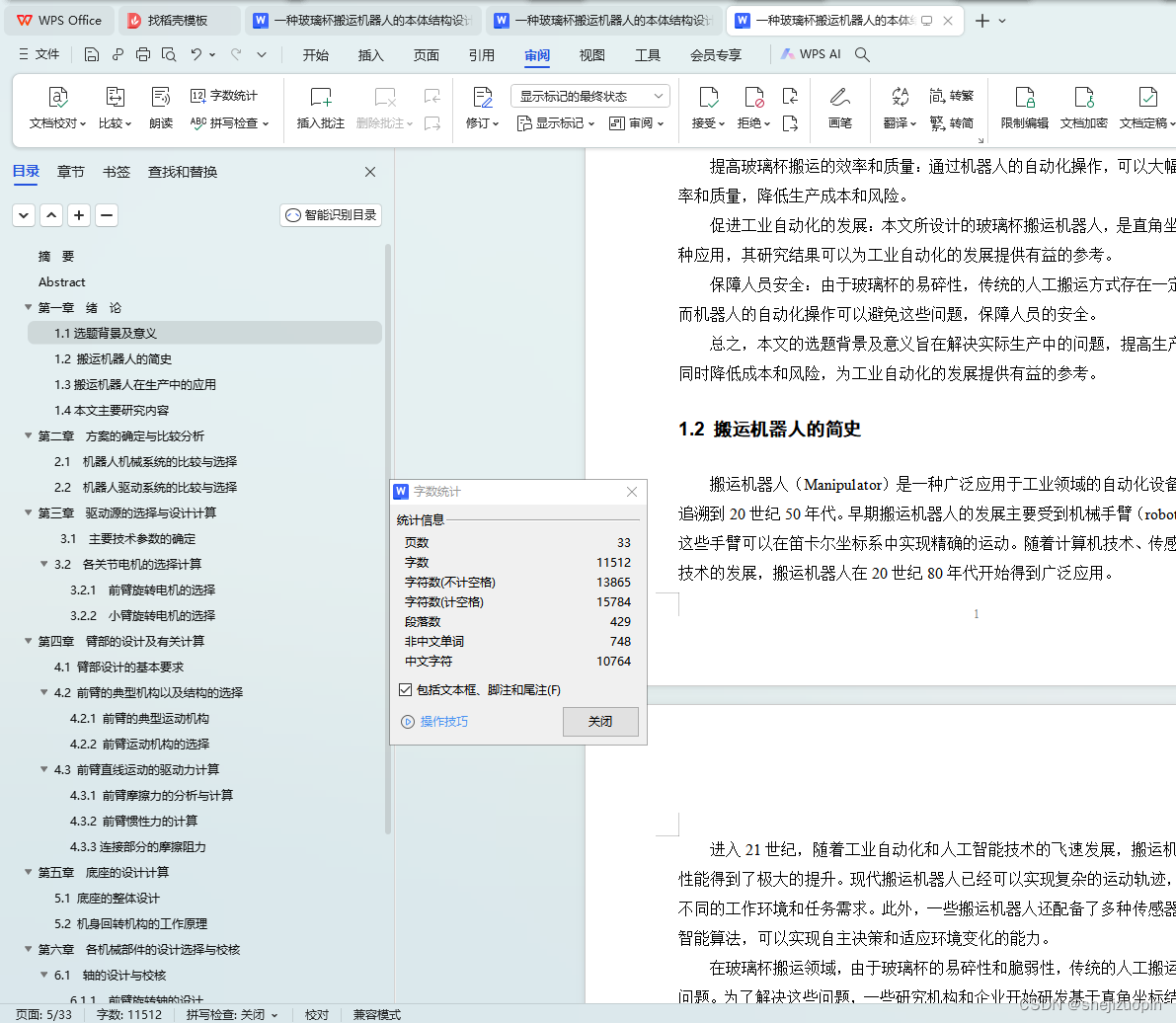Open the 审阅 pane dropdown
This screenshot has height=1023, width=1176.
[x=636, y=123]
